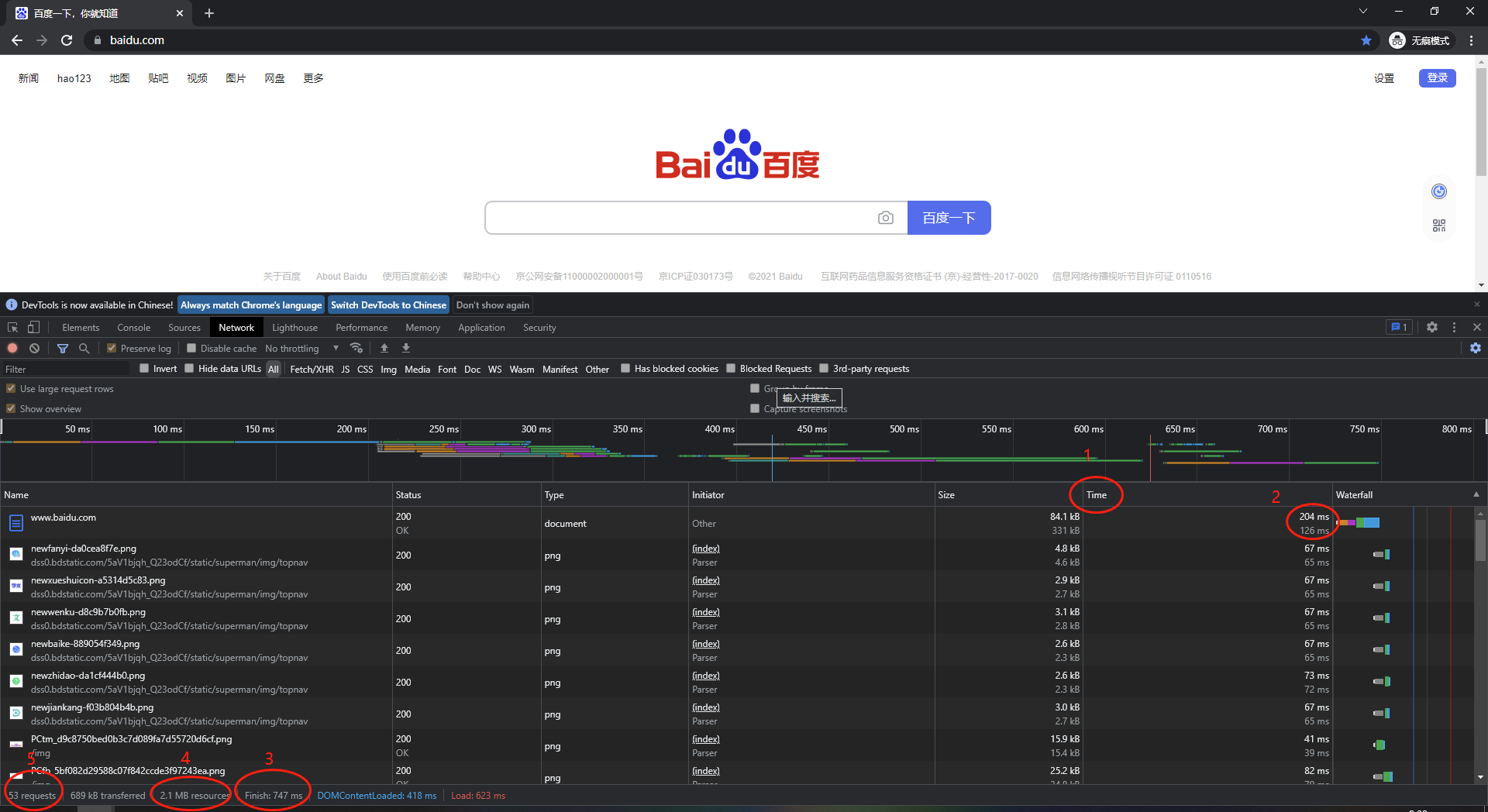
Task: Open a new browser tab with plus icon
Action: (209, 13)
